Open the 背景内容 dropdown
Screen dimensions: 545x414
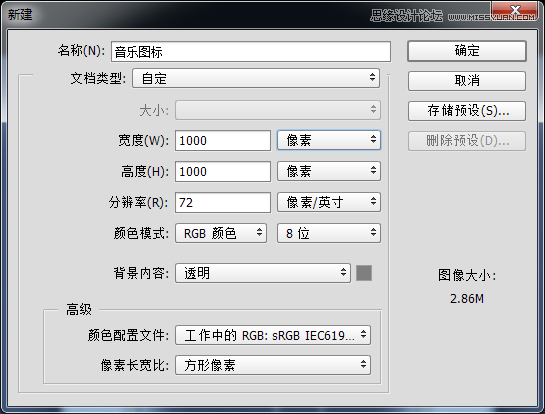(263, 273)
